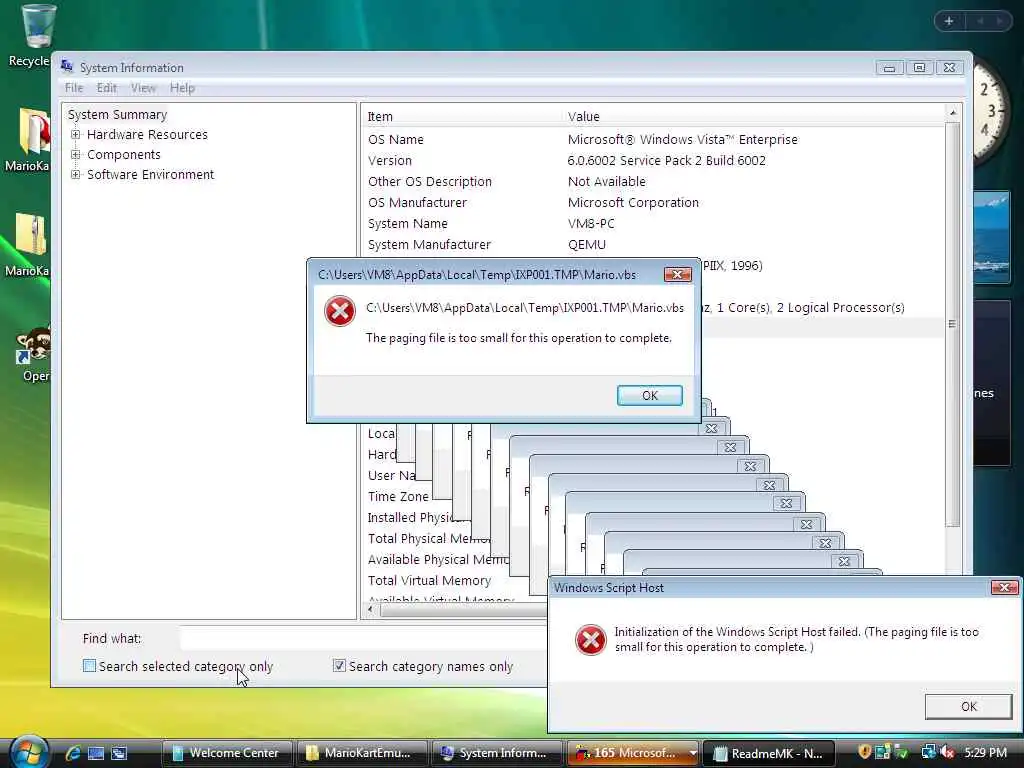Screen dimensions: 1024x768
Task: Open the Edit menu
Action: [x=106, y=88]
